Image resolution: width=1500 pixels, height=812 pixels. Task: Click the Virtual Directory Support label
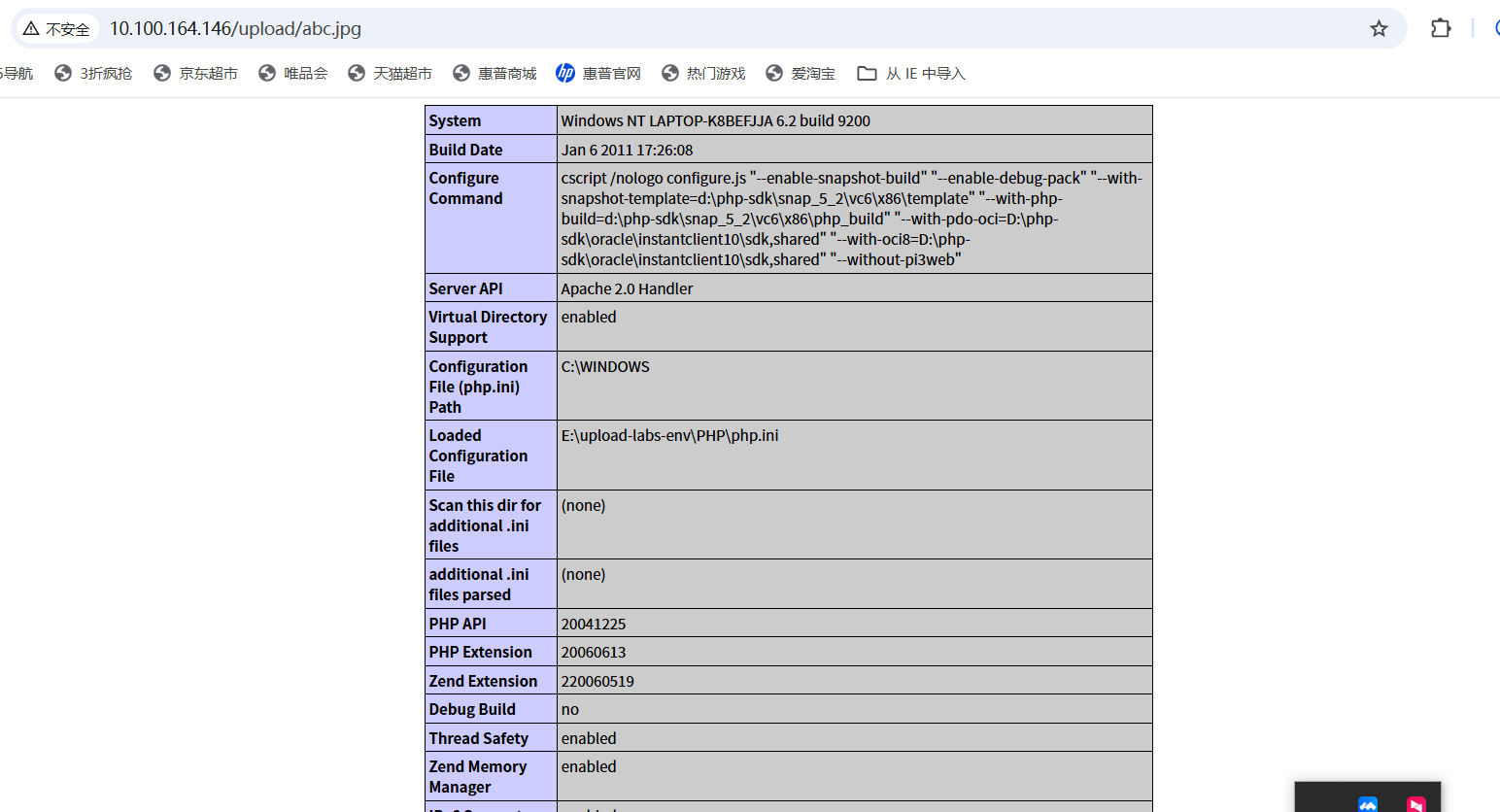(x=488, y=327)
